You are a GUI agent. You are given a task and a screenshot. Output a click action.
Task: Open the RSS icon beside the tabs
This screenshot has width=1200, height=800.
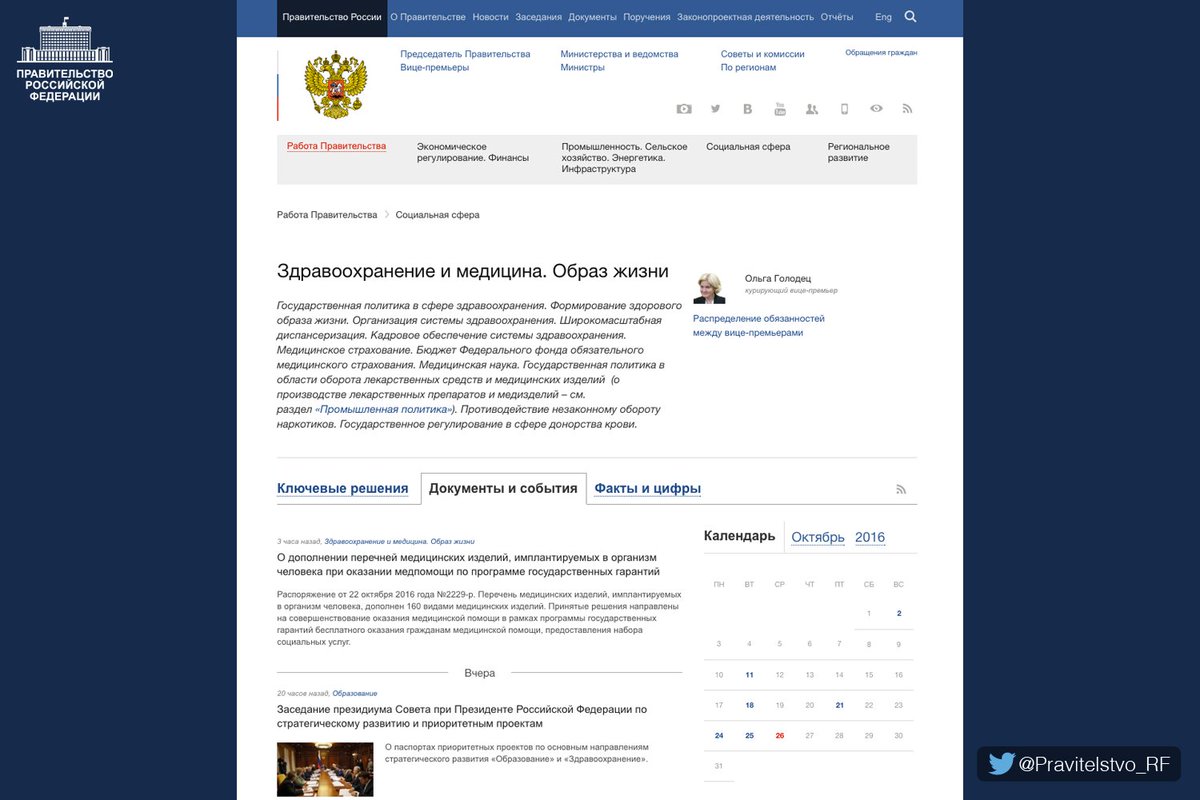(x=901, y=489)
